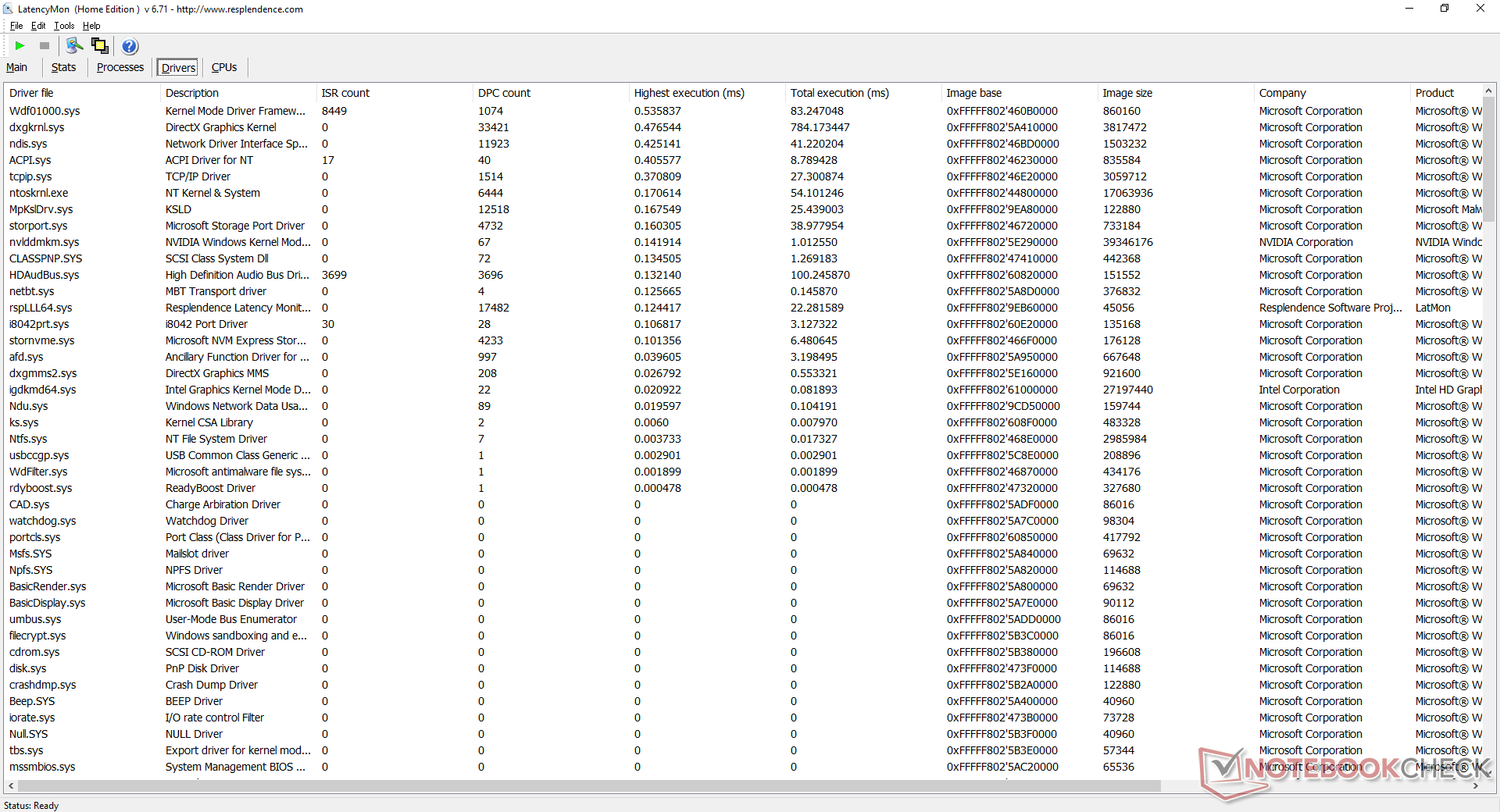
Task: Select the dxgkrnl.sys driver row
Action: 743,127
